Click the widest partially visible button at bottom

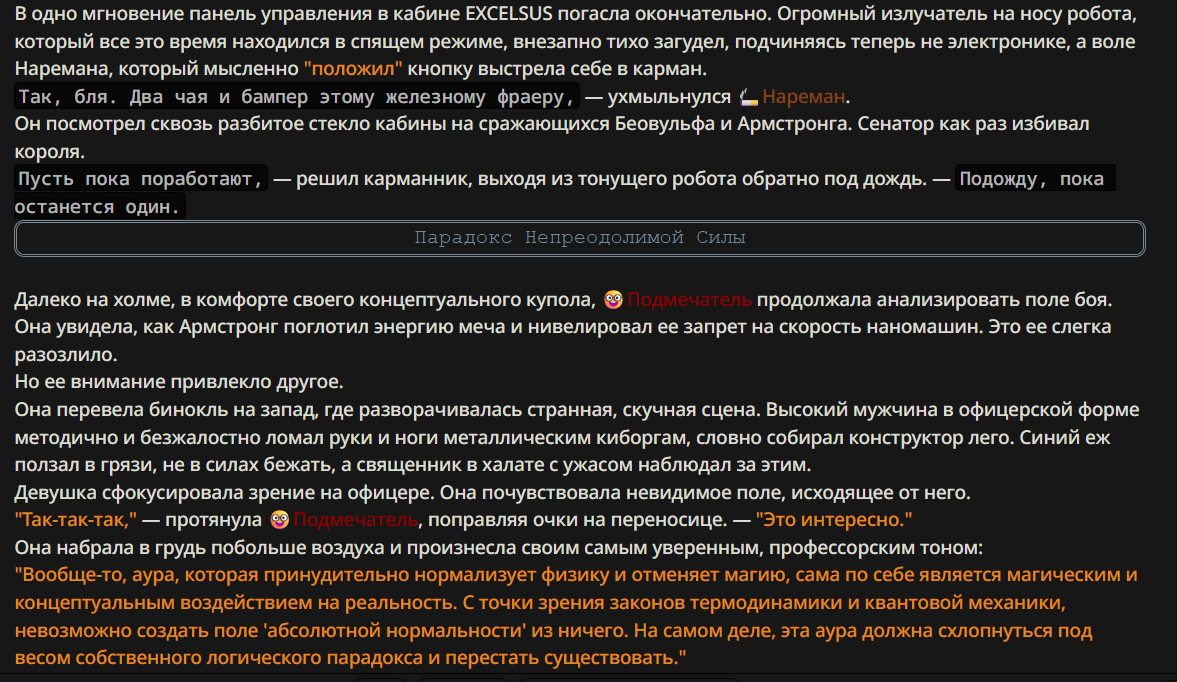point(628,680)
